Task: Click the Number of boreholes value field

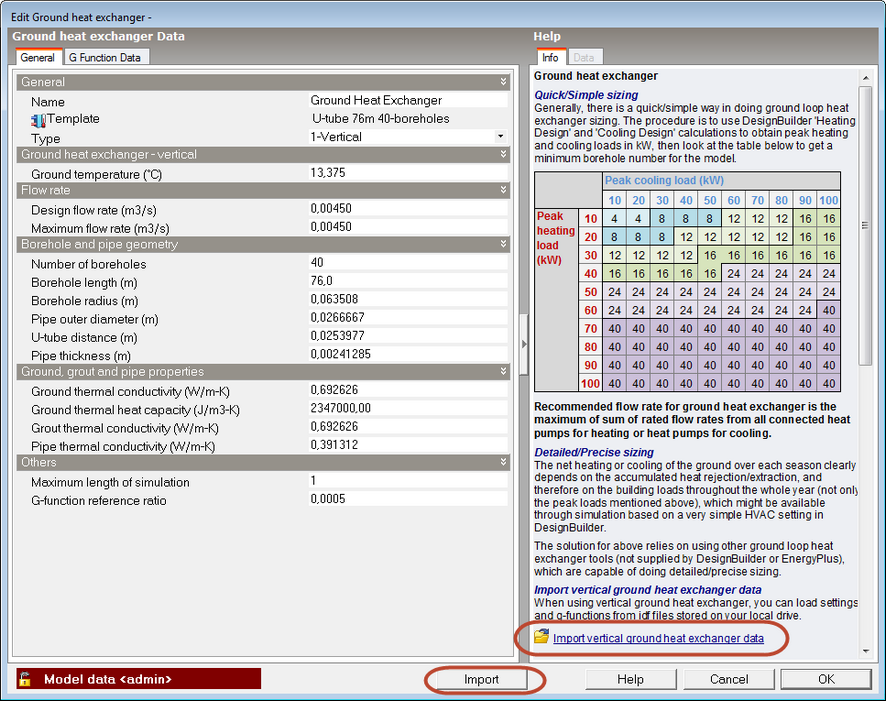Action: pyautogui.click(x=408, y=264)
